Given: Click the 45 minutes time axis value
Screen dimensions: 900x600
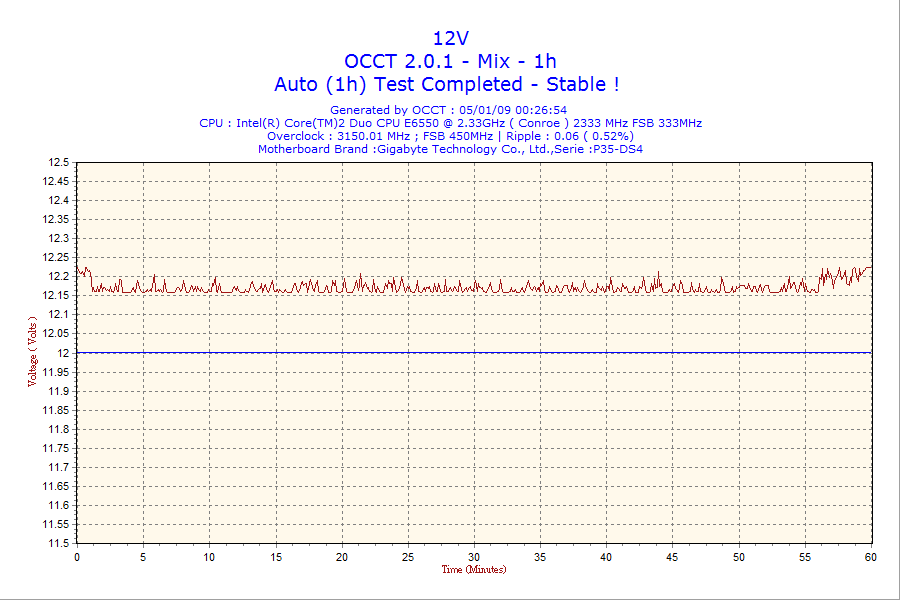Looking at the screenshot, I should (672, 557).
